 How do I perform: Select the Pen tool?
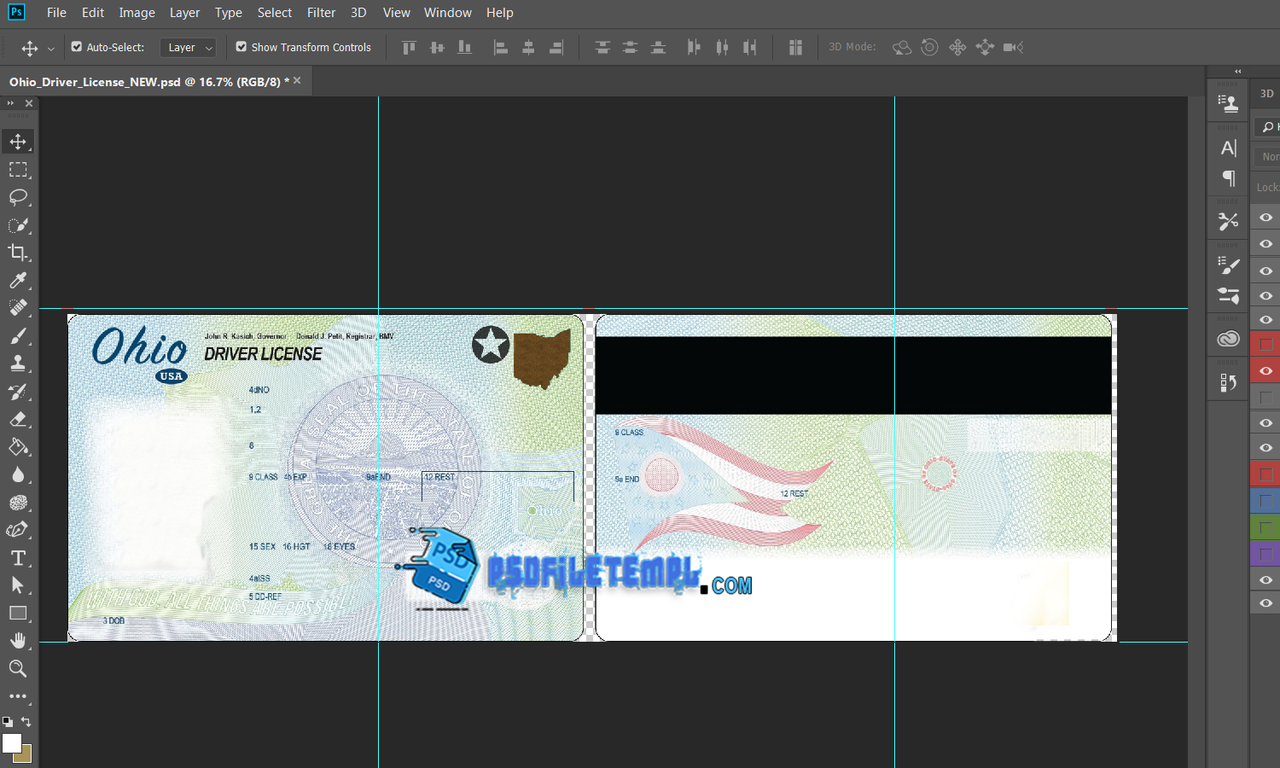coord(18,530)
